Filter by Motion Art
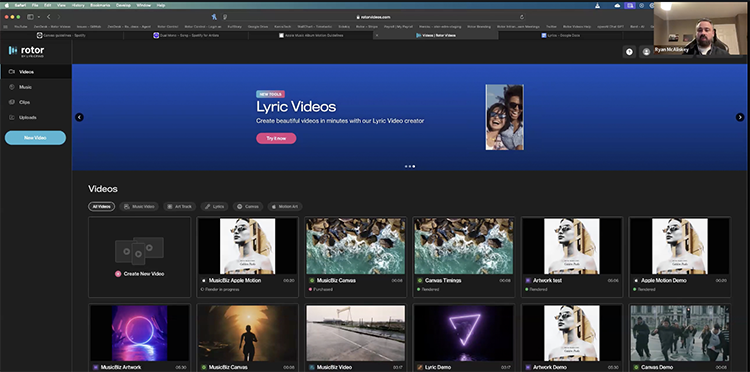 [x=285, y=207]
